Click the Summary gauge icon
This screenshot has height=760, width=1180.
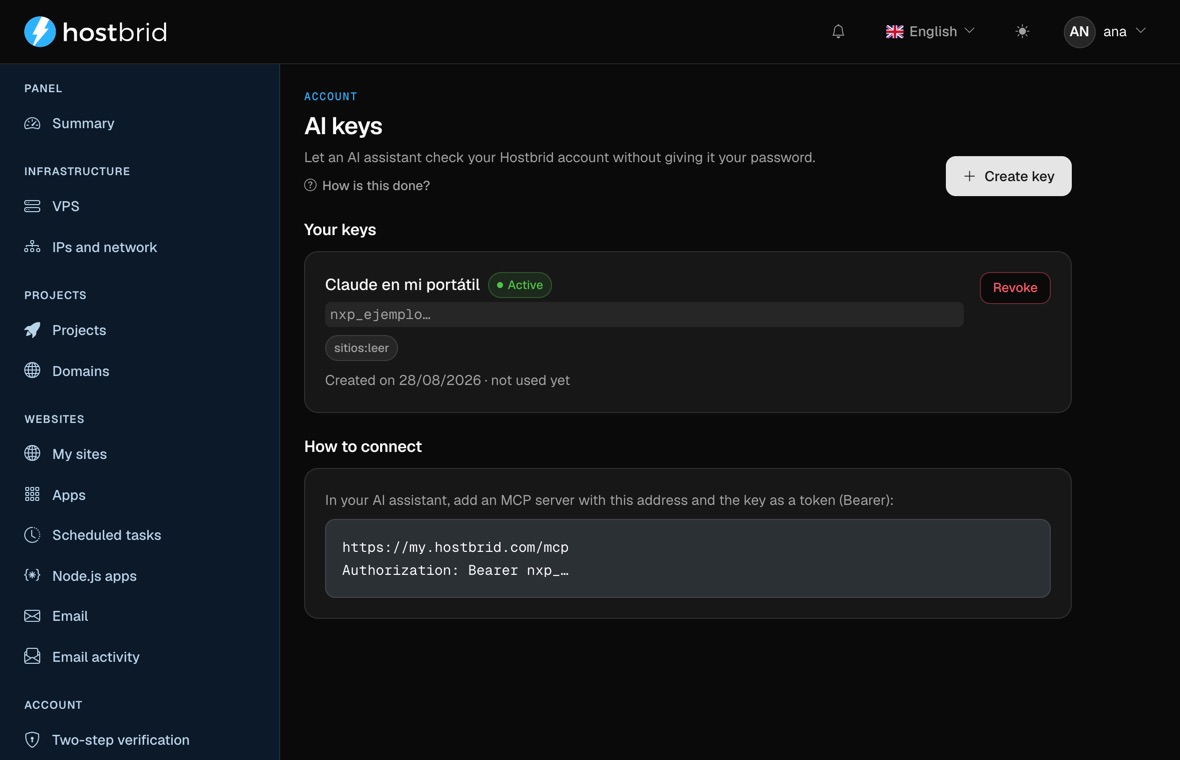click(x=32, y=123)
